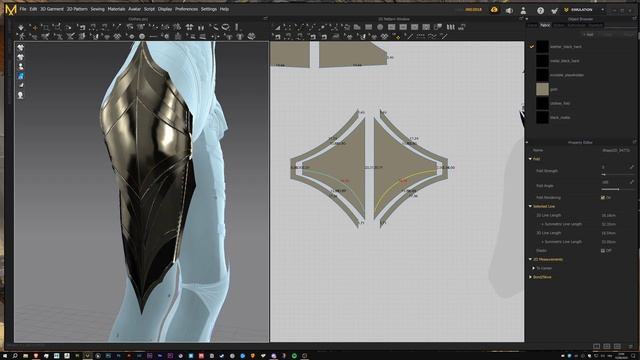Collapse the Fold section
The width and height of the screenshot is (640, 360).
(x=530, y=159)
